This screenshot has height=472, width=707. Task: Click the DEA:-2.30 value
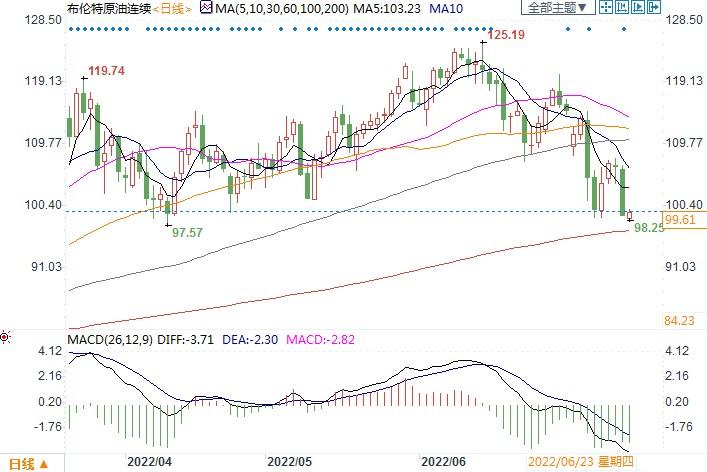[x=250, y=339]
